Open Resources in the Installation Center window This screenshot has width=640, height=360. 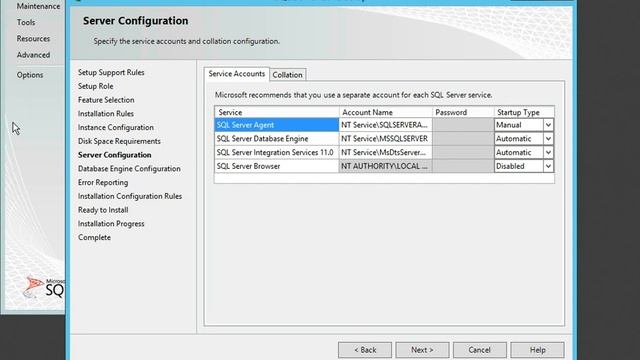(33, 39)
